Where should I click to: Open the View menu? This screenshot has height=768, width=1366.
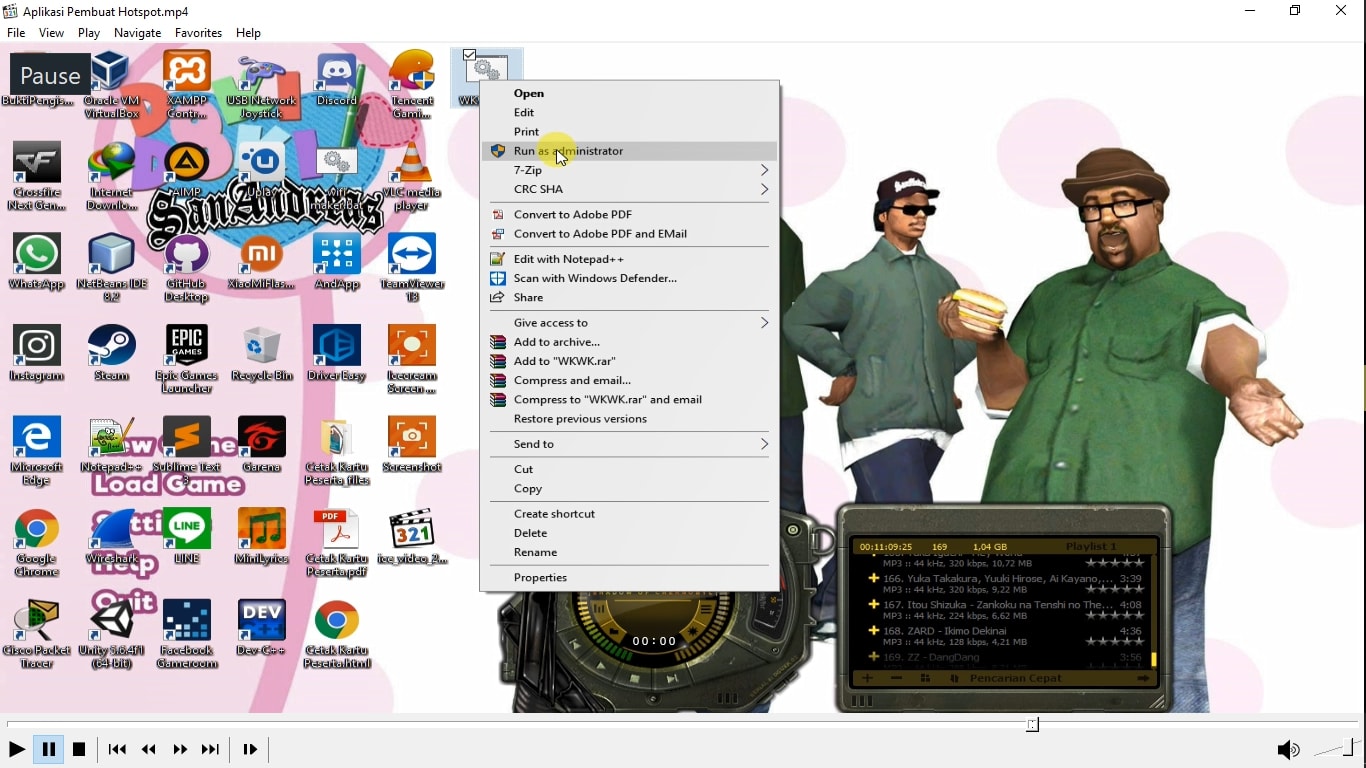click(x=51, y=33)
